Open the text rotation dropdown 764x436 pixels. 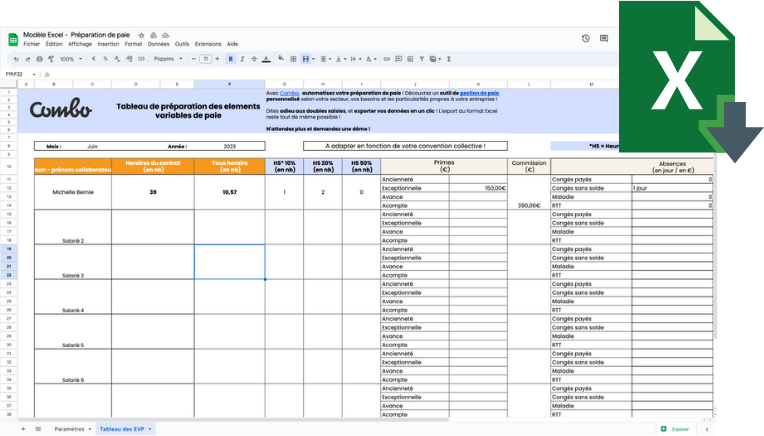[371, 59]
